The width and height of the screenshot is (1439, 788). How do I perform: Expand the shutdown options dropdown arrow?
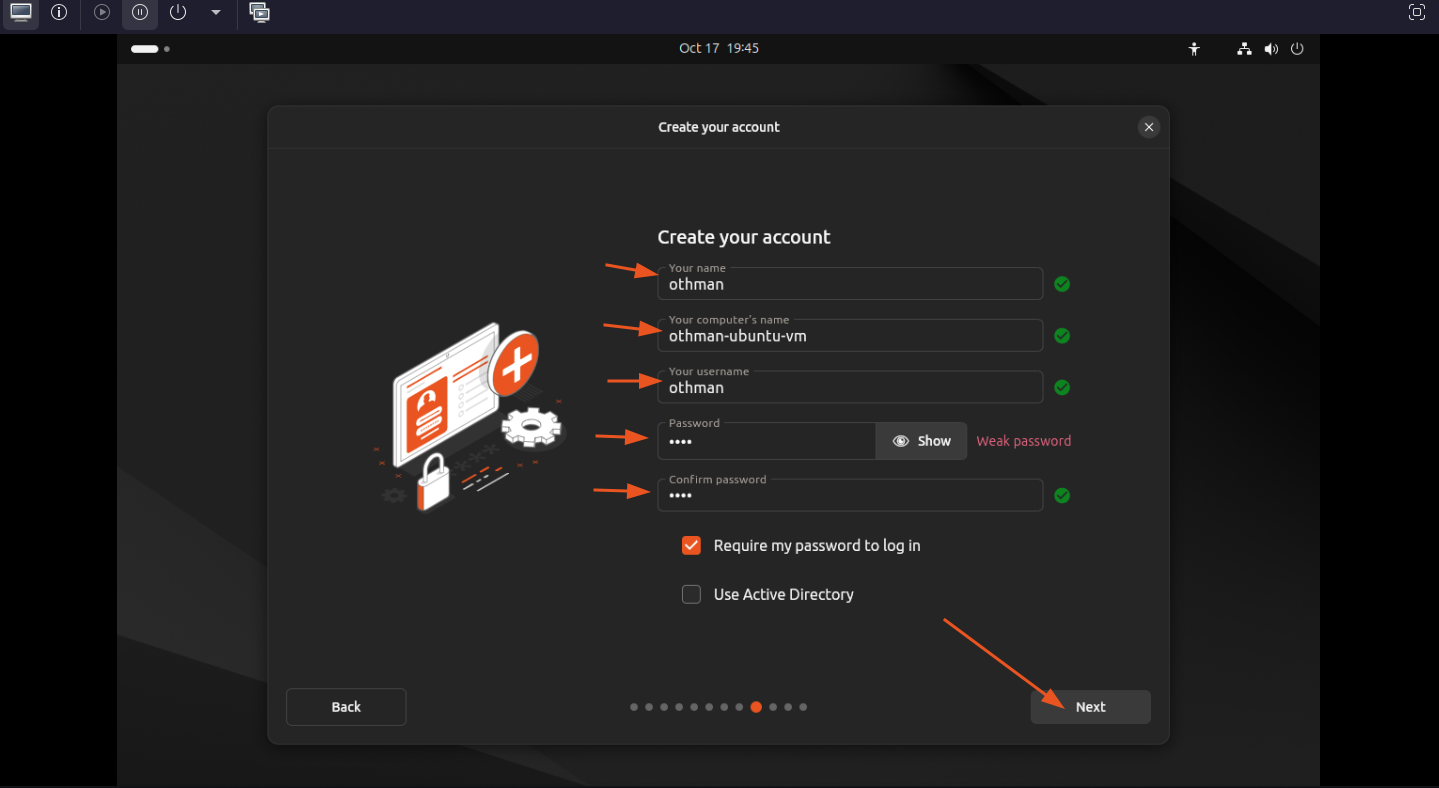click(216, 13)
